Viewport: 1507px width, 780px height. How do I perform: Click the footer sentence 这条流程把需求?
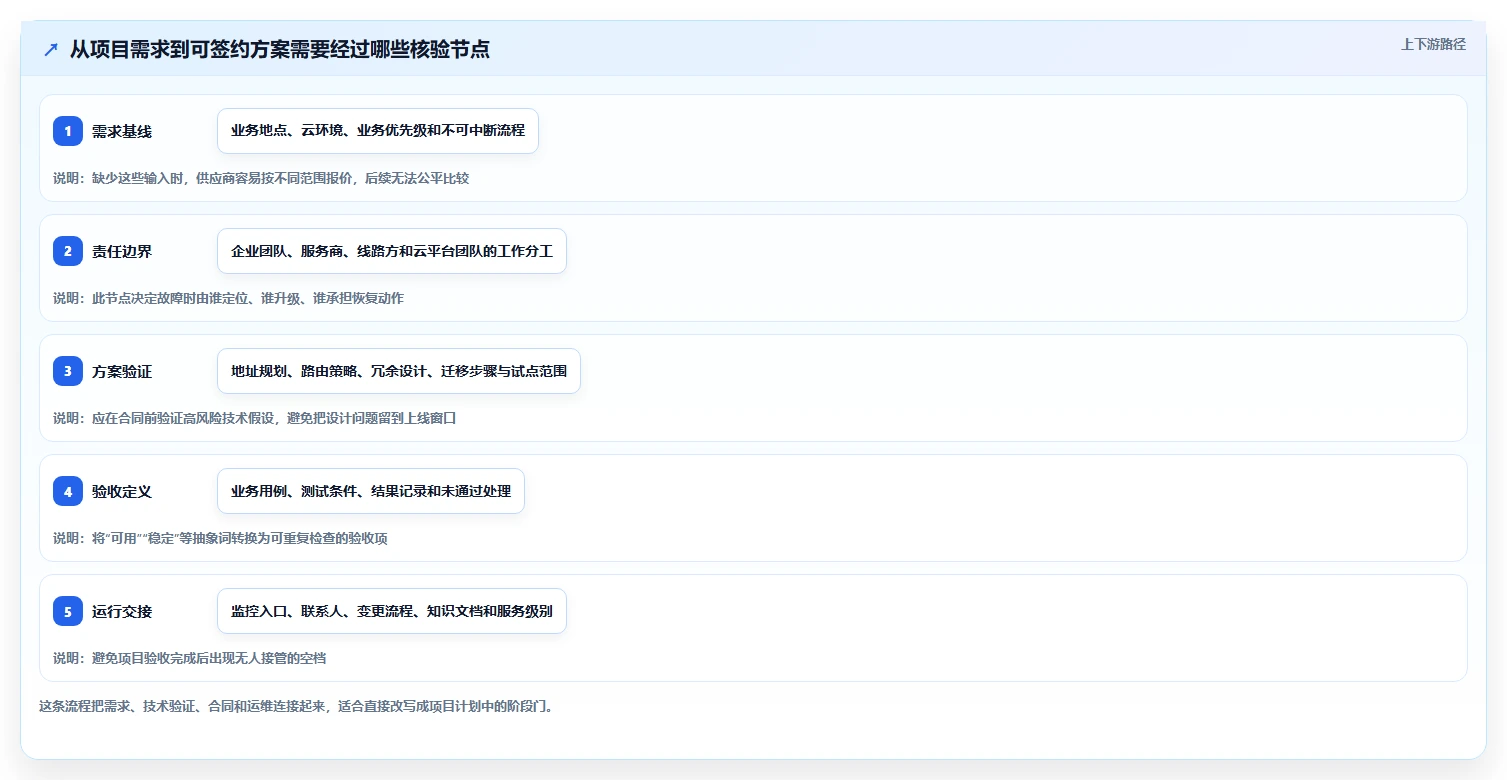296,706
